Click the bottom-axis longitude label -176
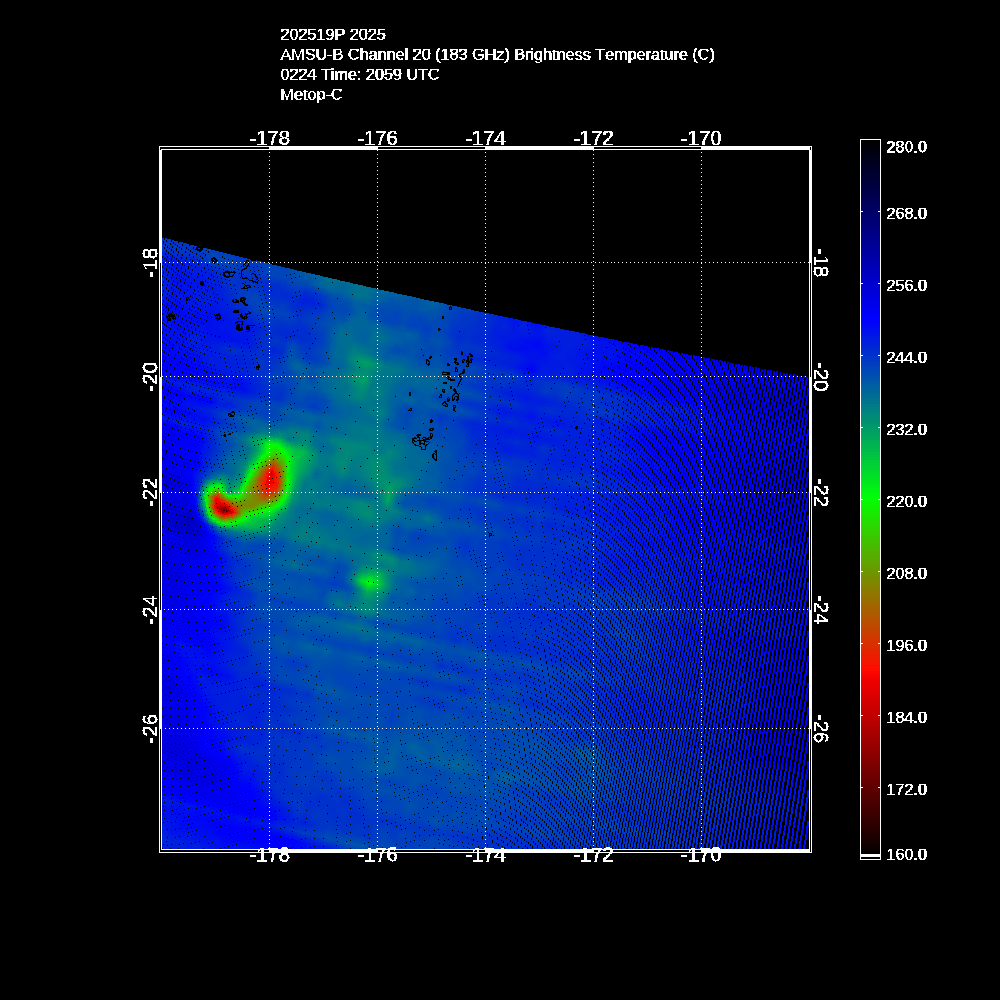Viewport: 1000px width, 1000px height. (377, 856)
